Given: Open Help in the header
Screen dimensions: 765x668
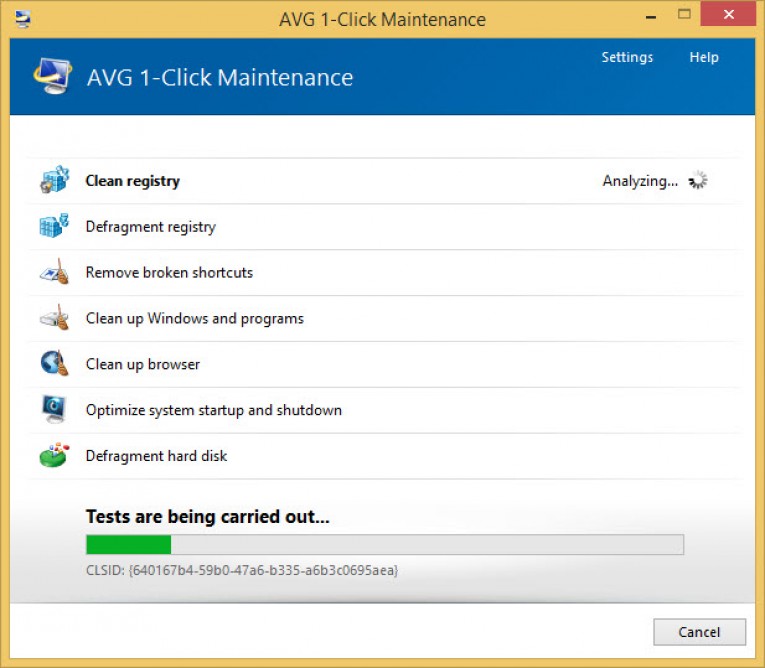Looking at the screenshot, I should tap(704, 57).
